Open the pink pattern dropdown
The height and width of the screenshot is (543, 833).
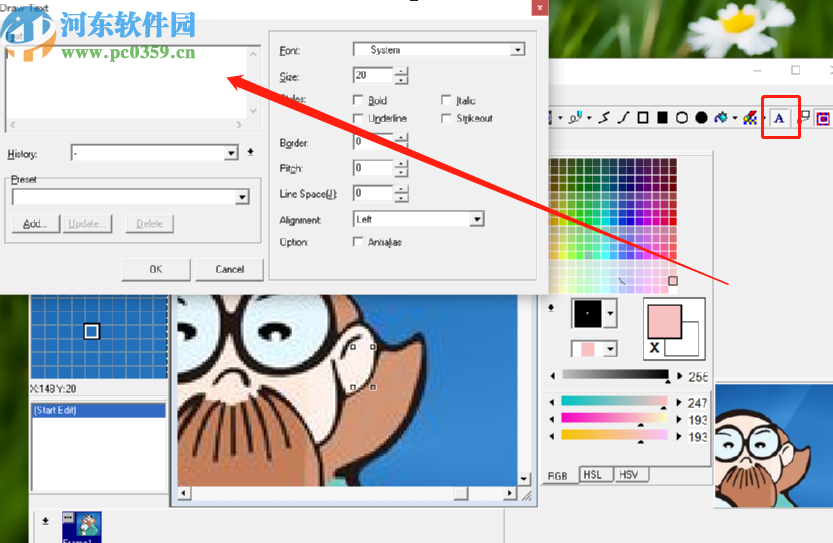point(610,349)
